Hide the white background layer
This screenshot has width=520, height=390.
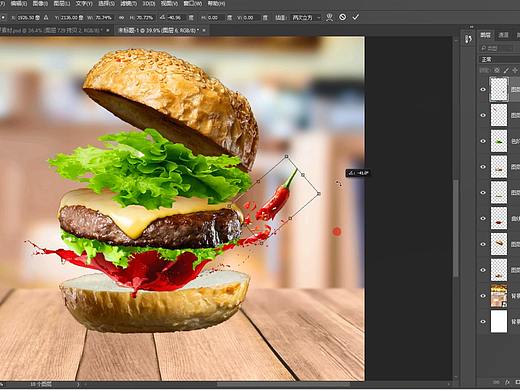(483, 321)
